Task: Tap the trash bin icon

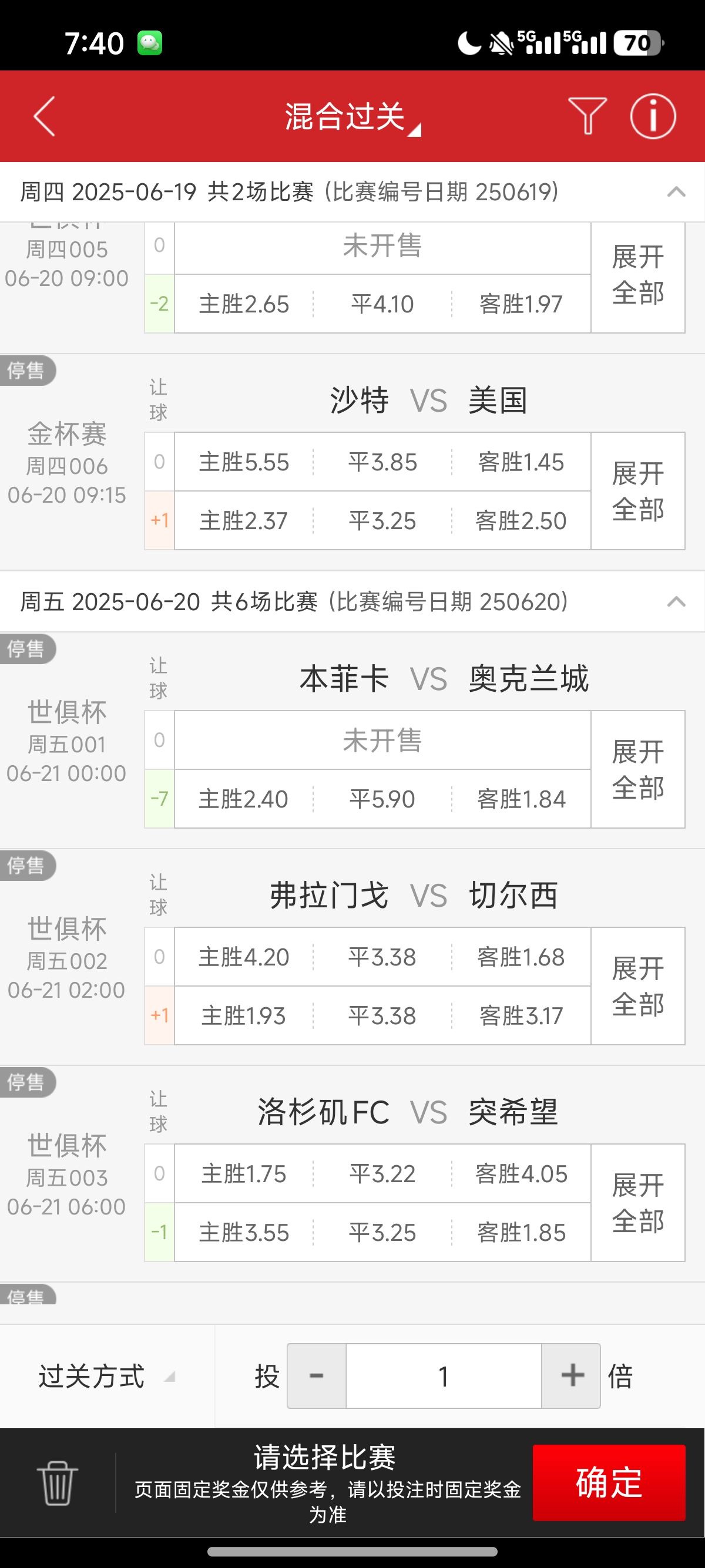Action: pos(57,1483)
